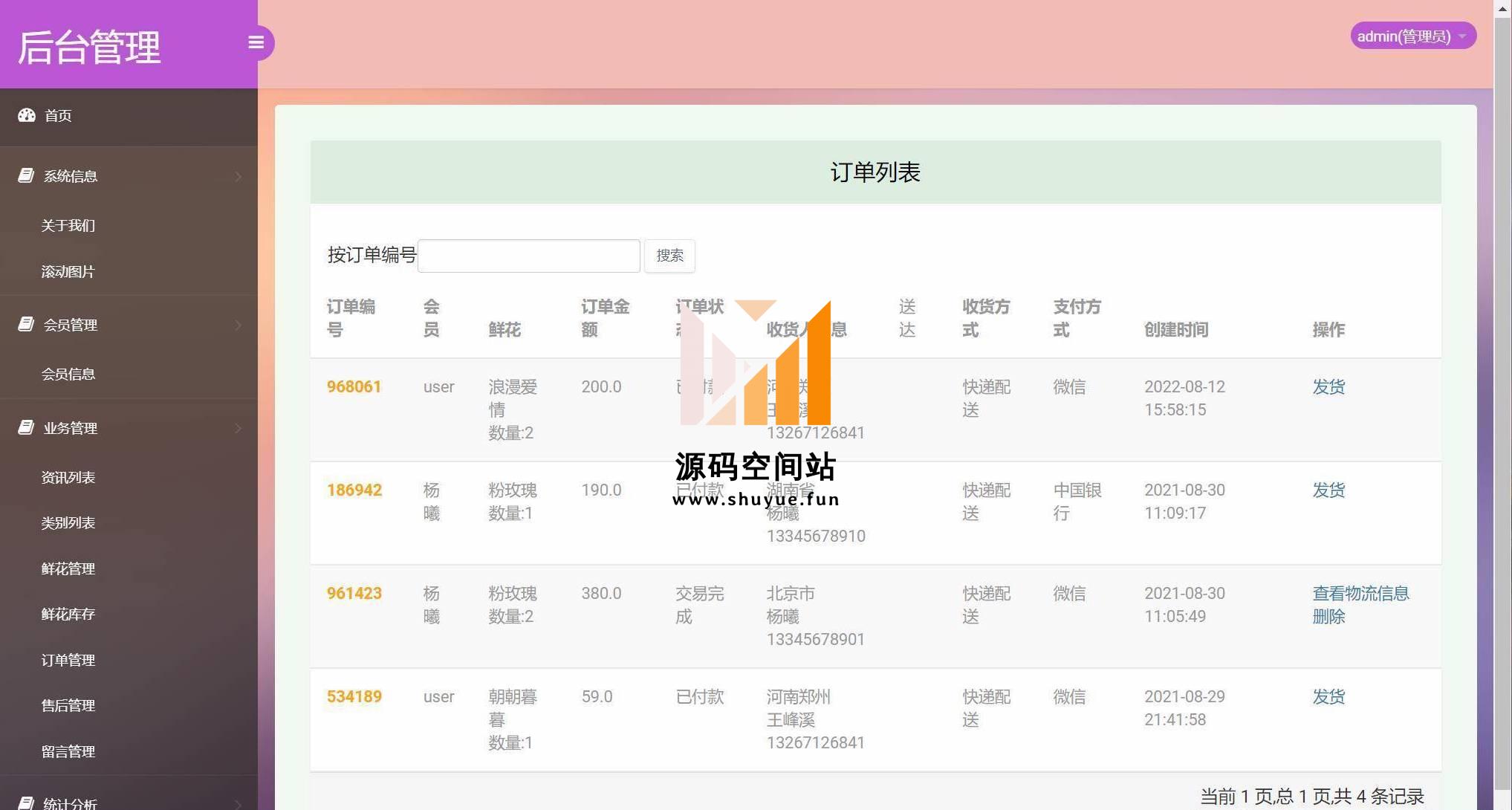Click 查看物流信息 for order 961423

[x=1360, y=593]
